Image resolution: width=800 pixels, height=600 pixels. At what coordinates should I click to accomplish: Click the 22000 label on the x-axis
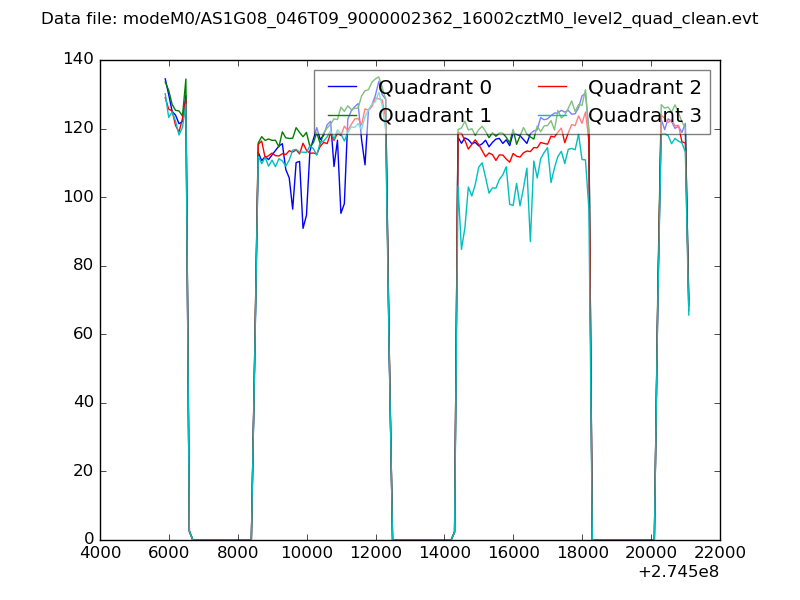(x=719, y=553)
